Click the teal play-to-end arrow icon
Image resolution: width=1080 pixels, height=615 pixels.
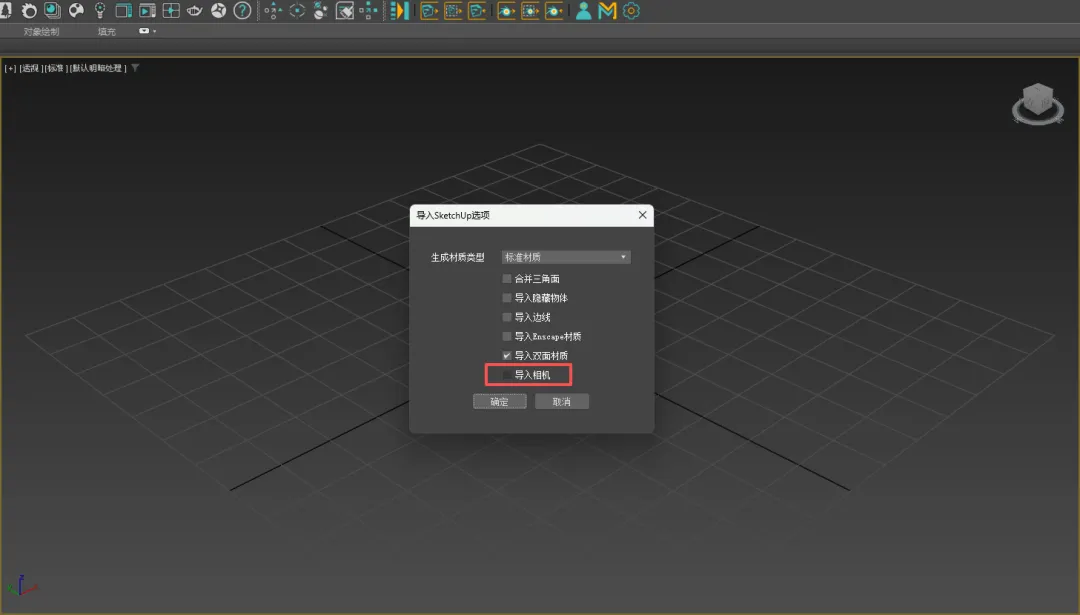pyautogui.click(x=399, y=10)
